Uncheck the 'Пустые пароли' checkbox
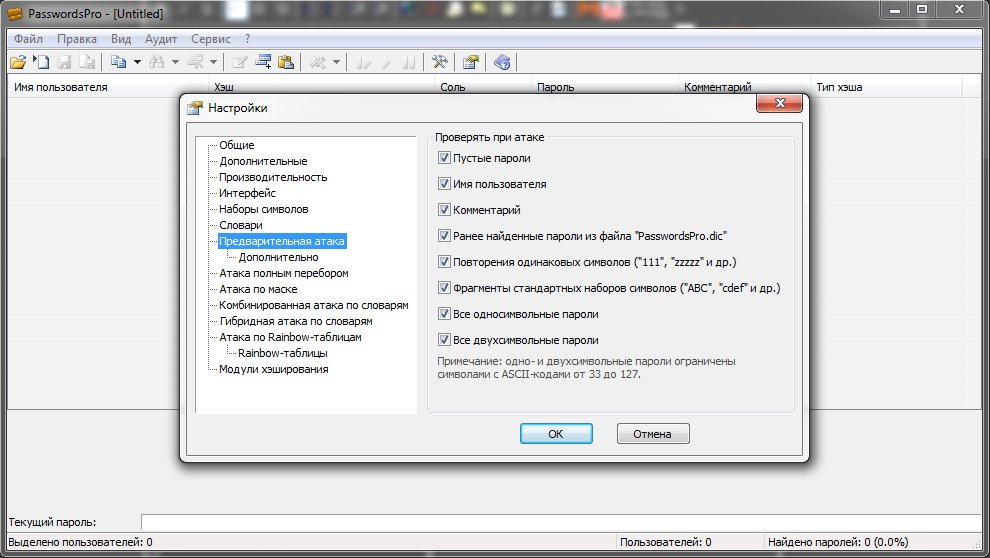This screenshot has width=990, height=558. [x=445, y=158]
